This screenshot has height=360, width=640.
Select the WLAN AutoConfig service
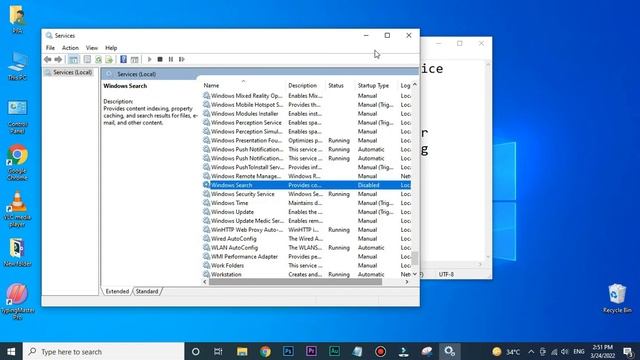(x=307, y=248)
